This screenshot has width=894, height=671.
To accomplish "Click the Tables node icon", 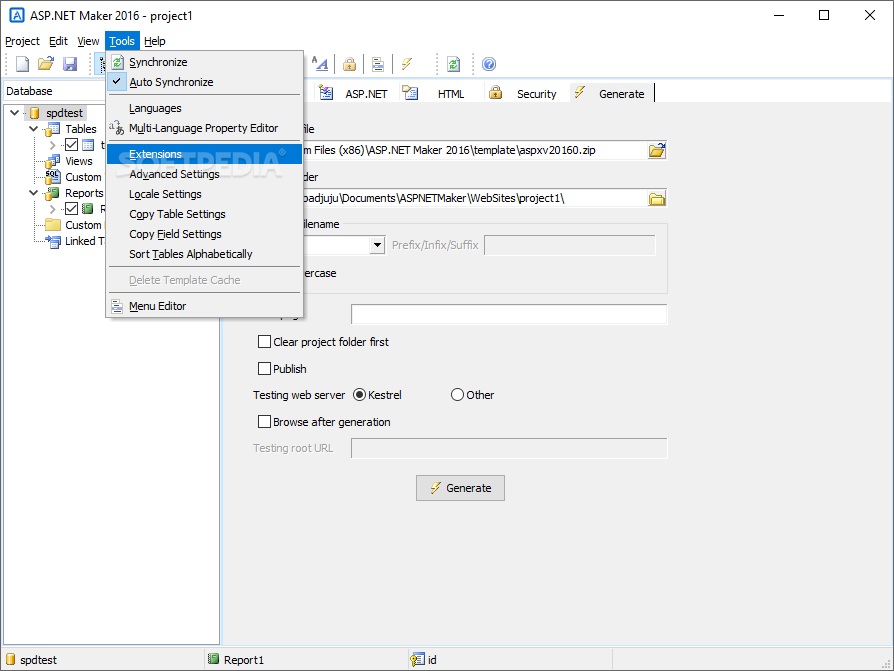I will click(x=53, y=129).
